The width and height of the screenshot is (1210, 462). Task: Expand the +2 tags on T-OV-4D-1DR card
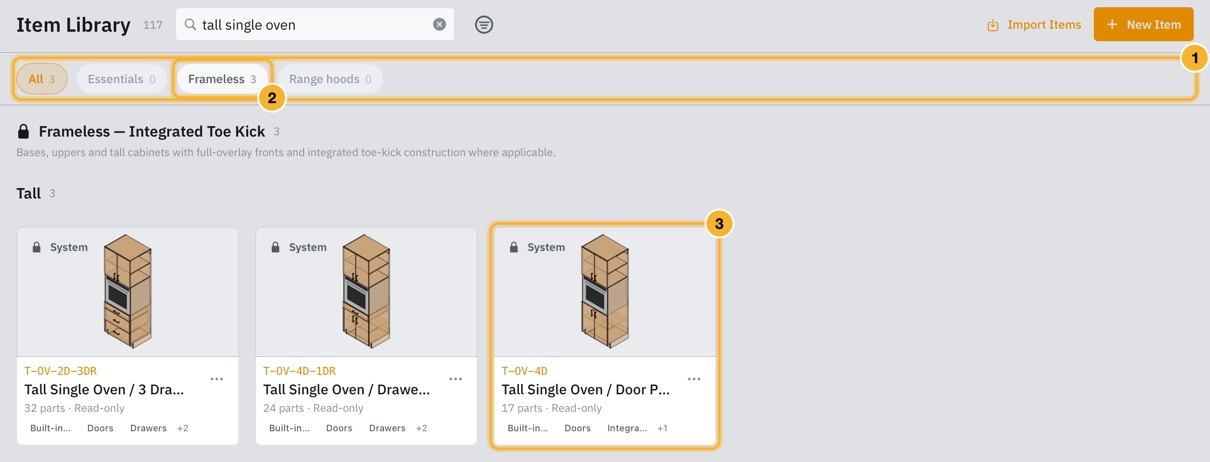click(422, 428)
